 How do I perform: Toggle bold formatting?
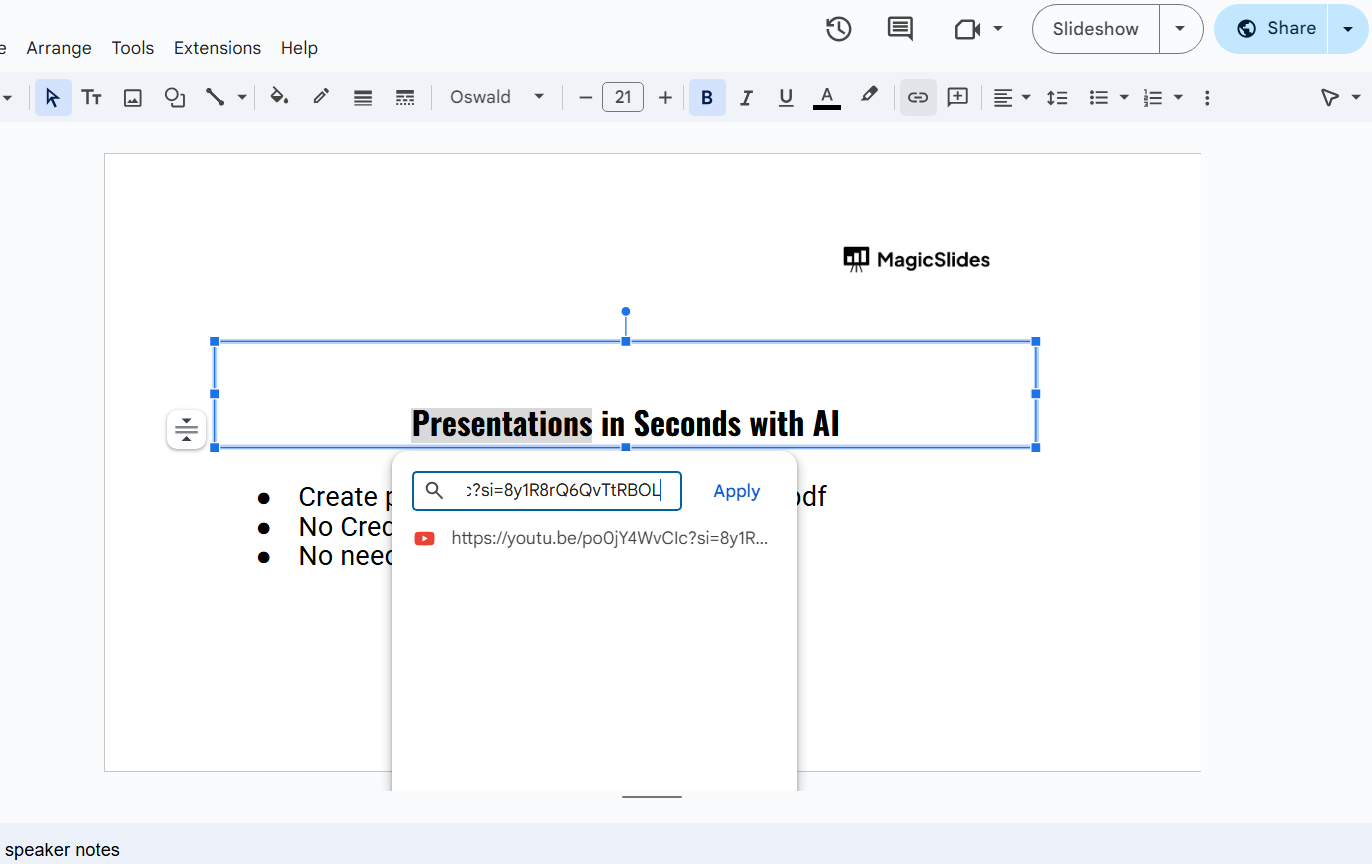707,97
